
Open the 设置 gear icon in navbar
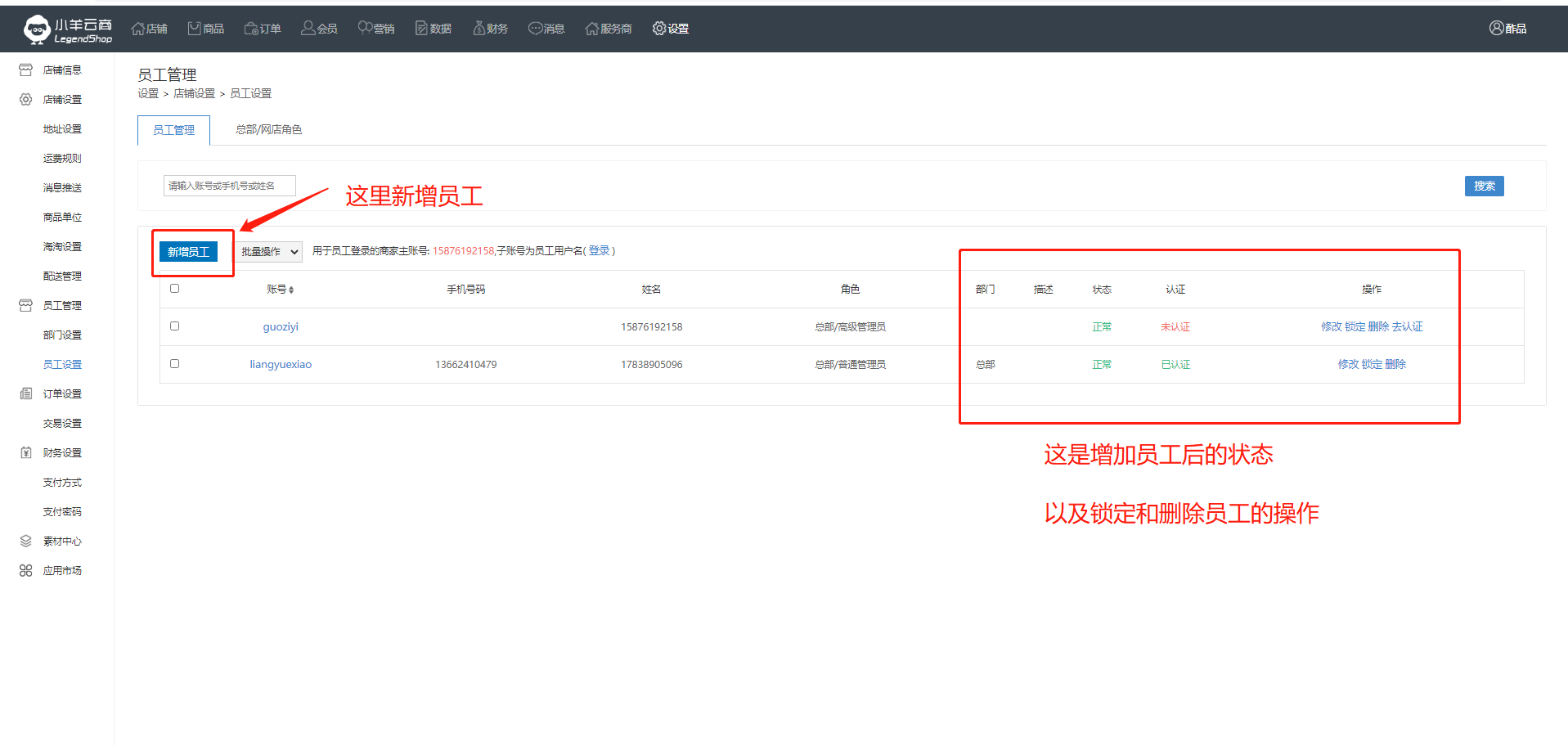click(x=659, y=29)
